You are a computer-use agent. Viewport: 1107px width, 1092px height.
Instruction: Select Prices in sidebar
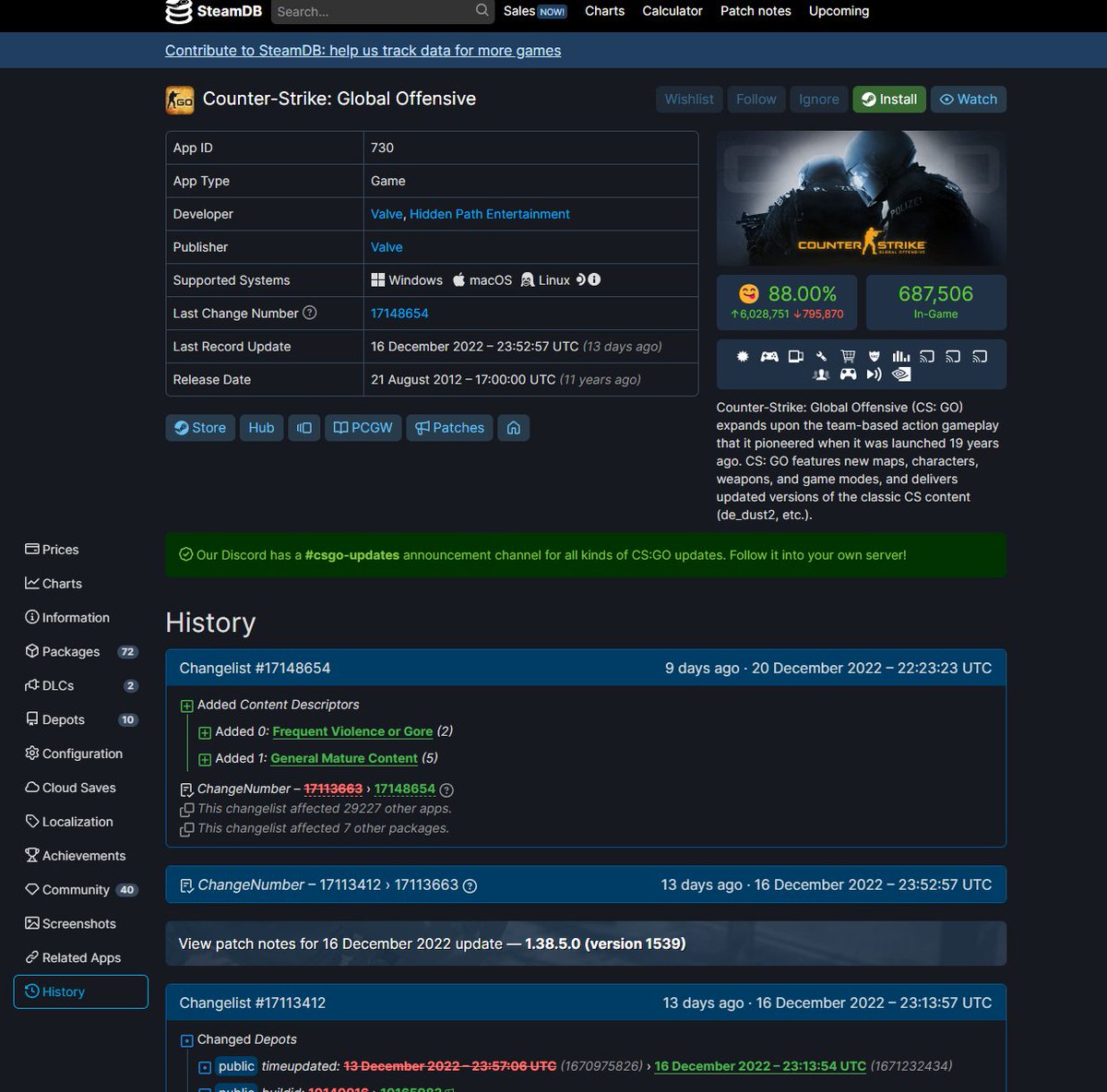[x=80, y=550]
